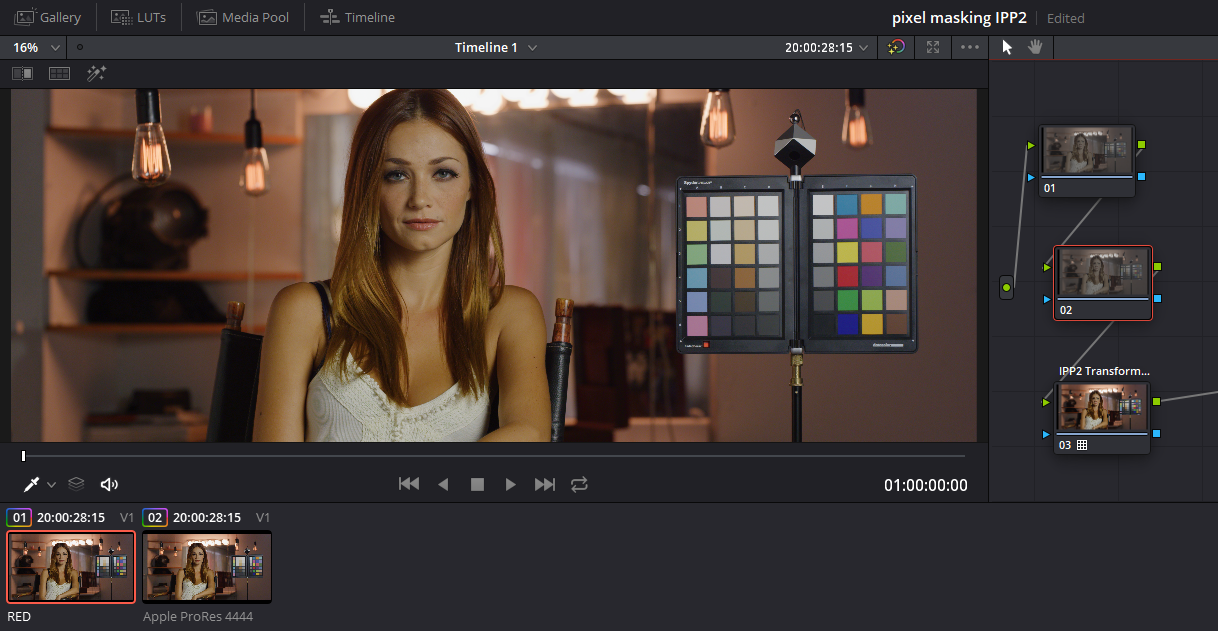This screenshot has height=631, width=1218.
Task: Play the clip in reverse
Action: tap(443, 484)
